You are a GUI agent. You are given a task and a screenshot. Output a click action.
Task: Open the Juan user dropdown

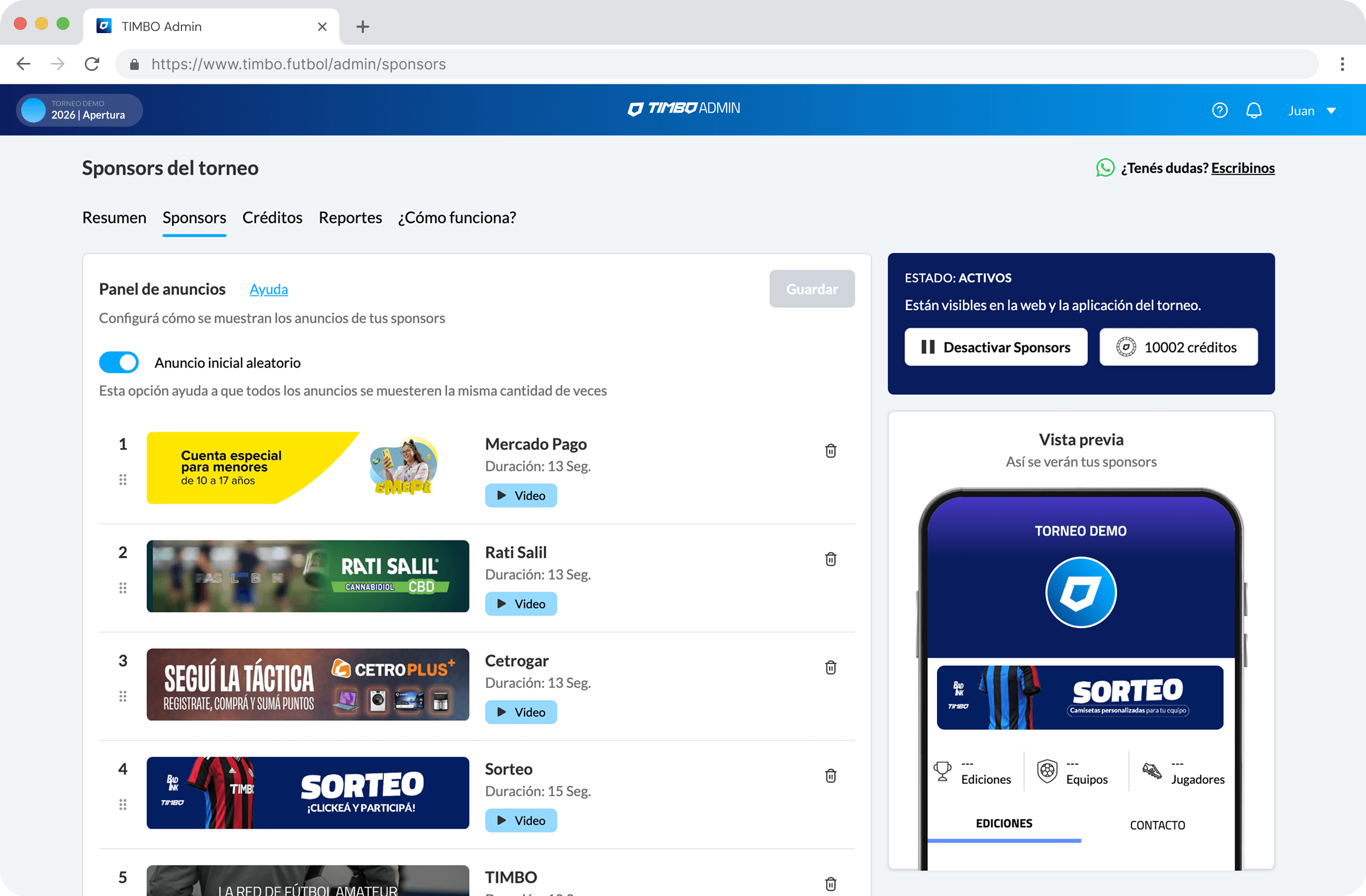pyautogui.click(x=1312, y=111)
